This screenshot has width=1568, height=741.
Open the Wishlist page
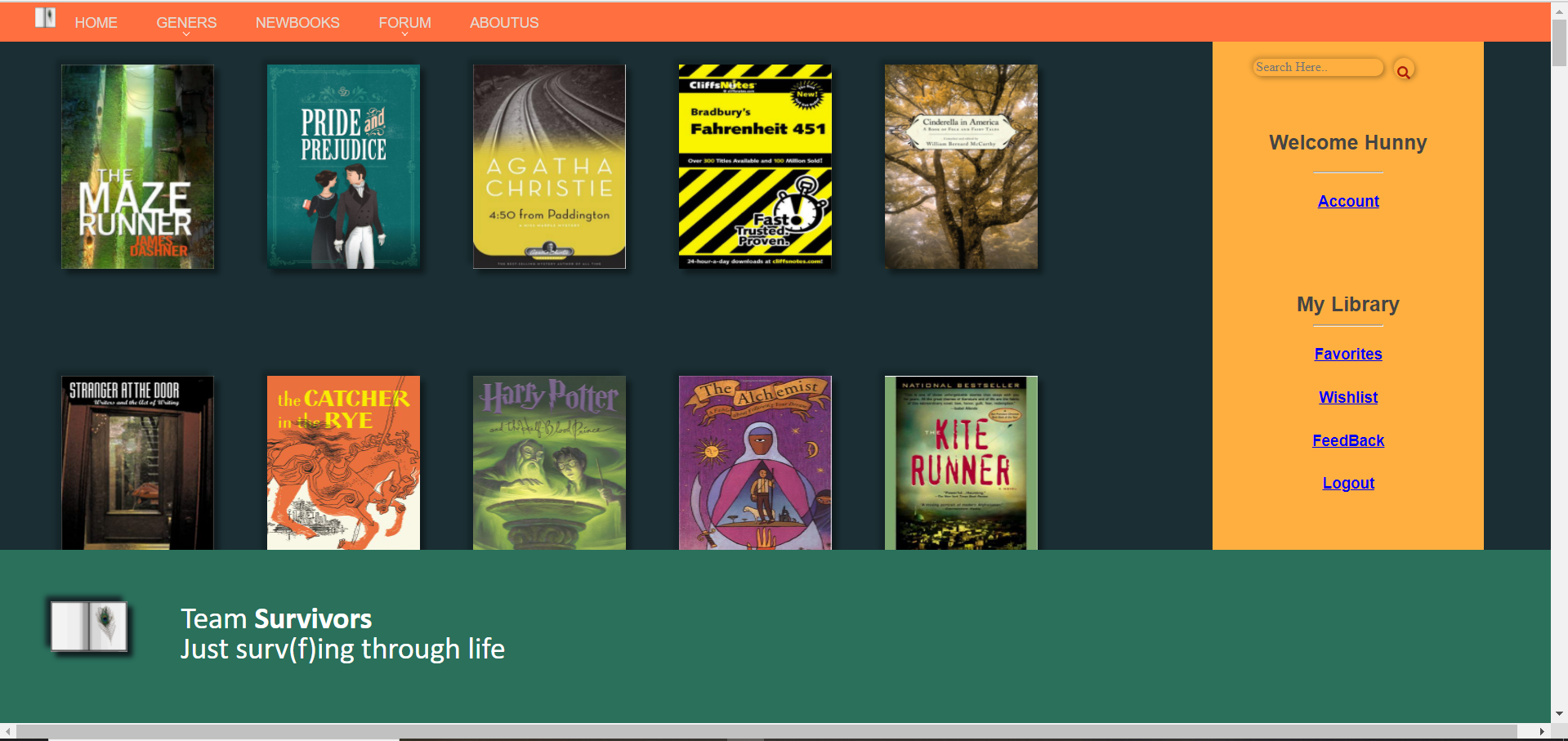tap(1347, 397)
